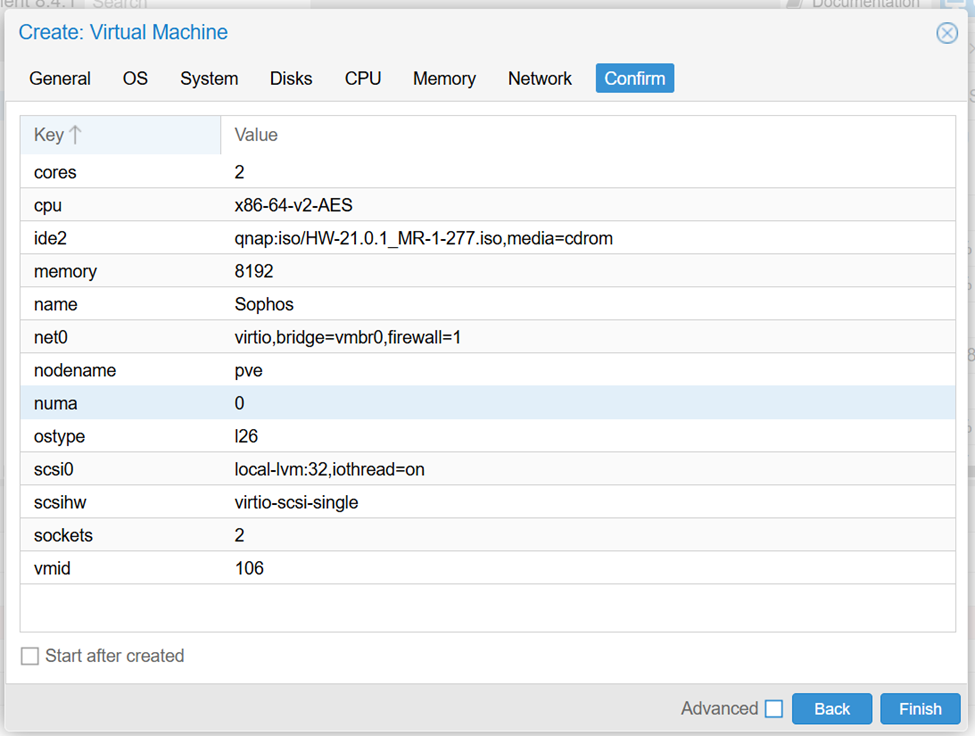This screenshot has height=736, width=975.
Task: Click the Value column header
Action: click(256, 135)
